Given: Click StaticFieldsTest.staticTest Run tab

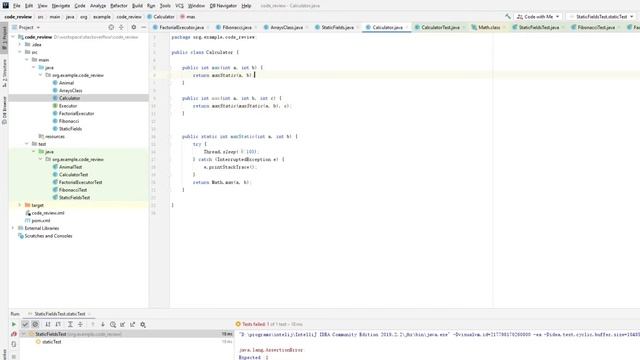Looking at the screenshot, I should (60, 314).
